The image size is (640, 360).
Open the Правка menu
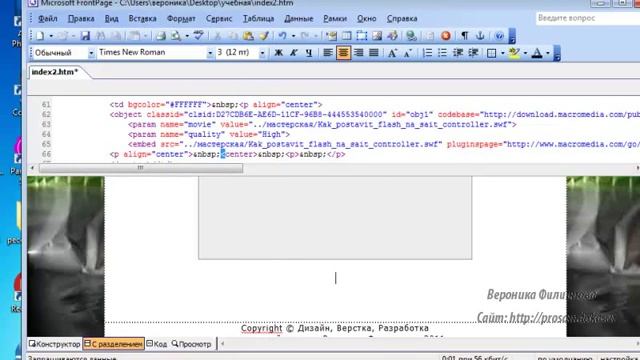81,19
